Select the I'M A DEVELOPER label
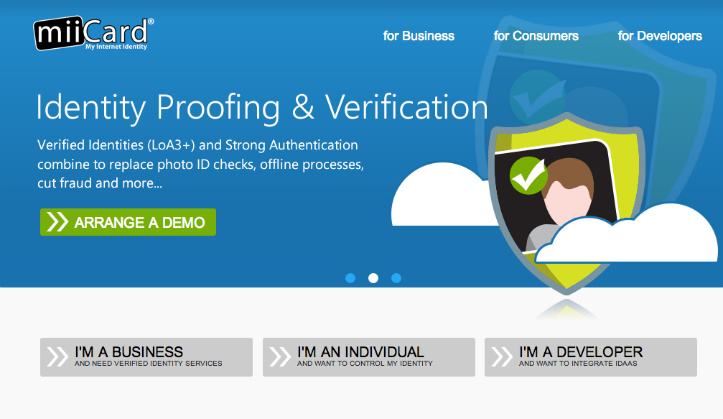This screenshot has width=723, height=419. 580,352
